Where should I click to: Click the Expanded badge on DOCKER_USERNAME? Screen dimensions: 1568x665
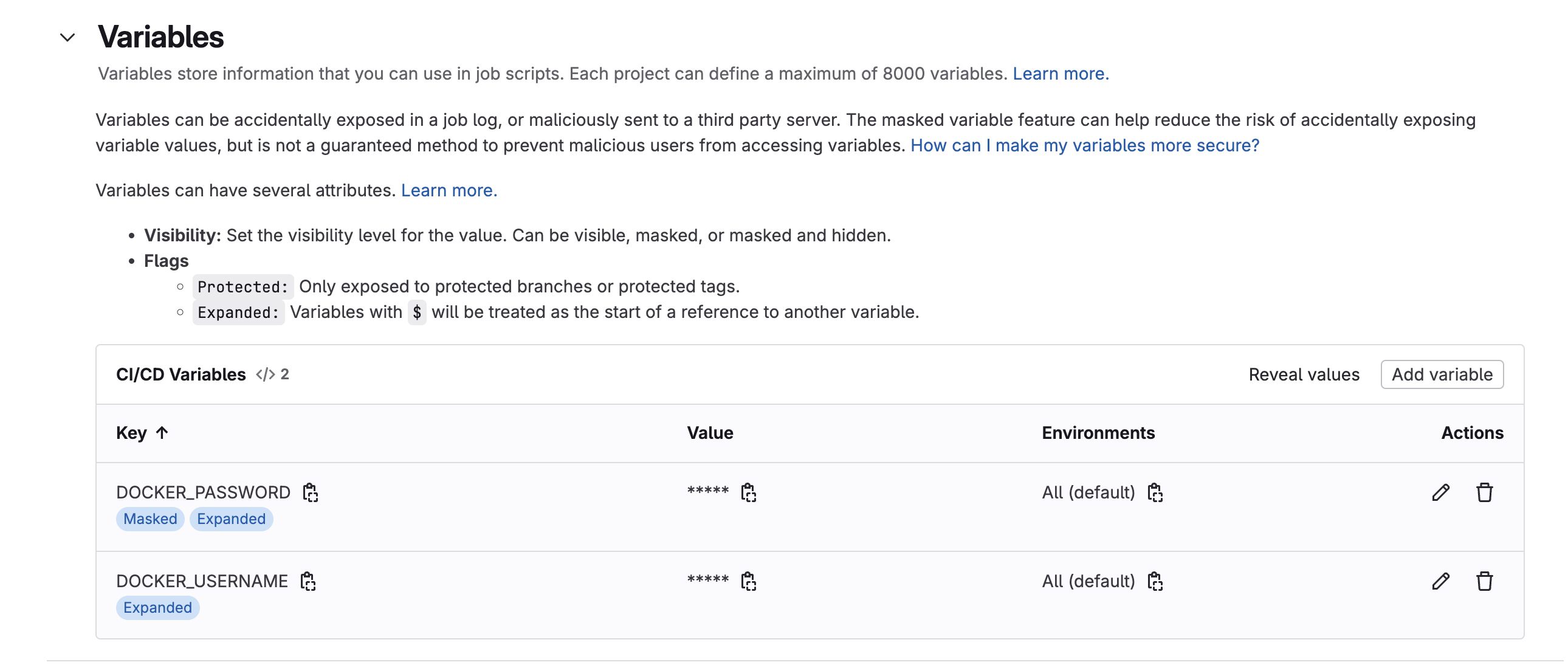(157, 607)
